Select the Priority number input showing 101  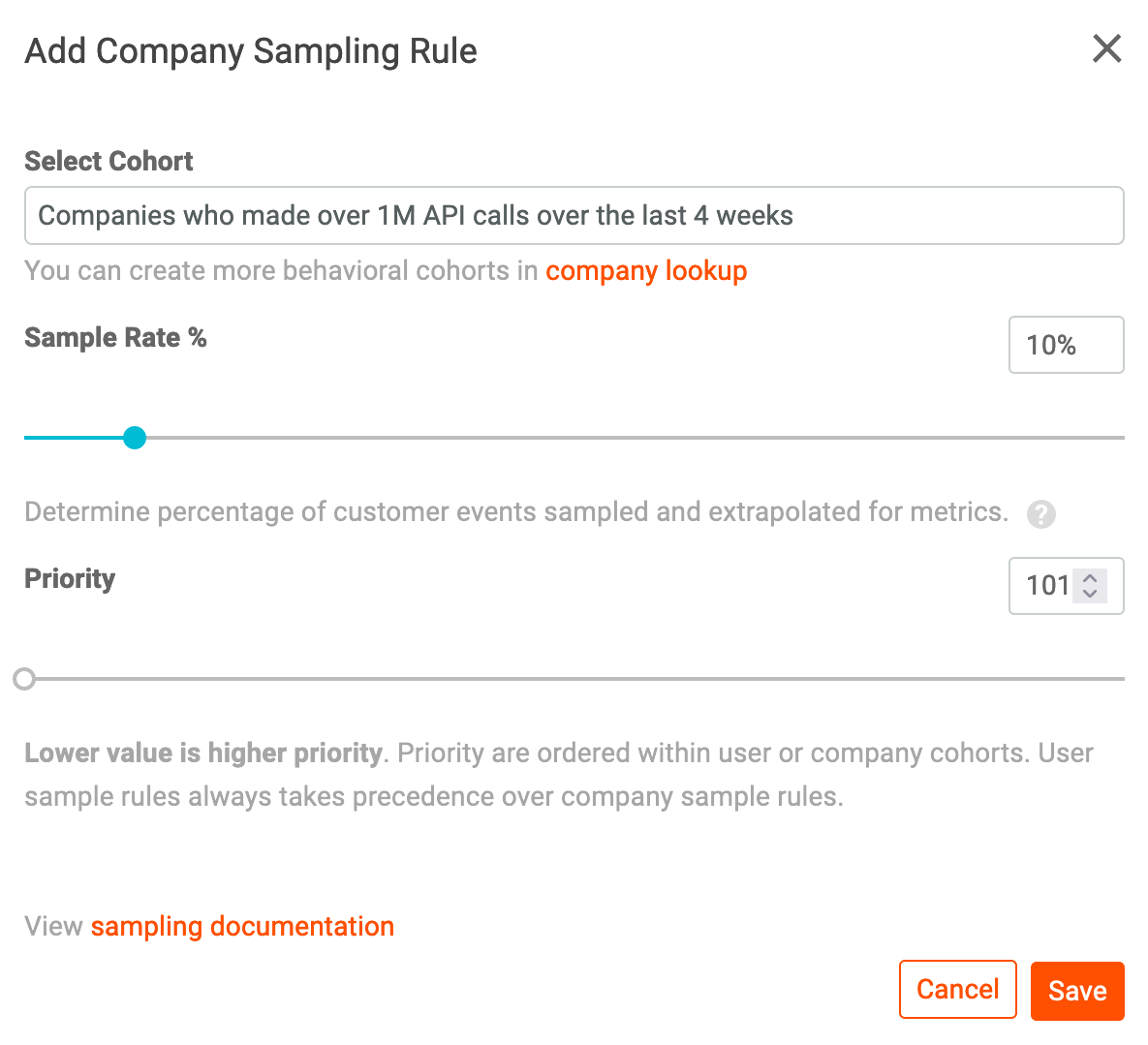1051,586
